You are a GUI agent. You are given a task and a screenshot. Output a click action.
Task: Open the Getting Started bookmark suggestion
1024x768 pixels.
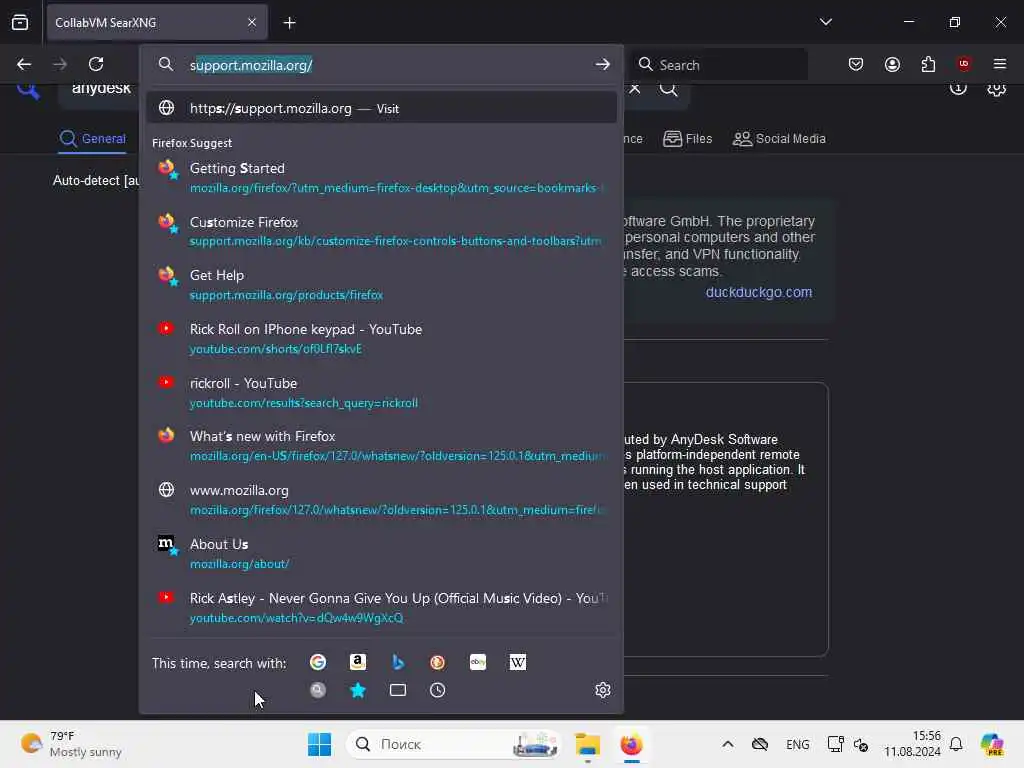pos(381,177)
